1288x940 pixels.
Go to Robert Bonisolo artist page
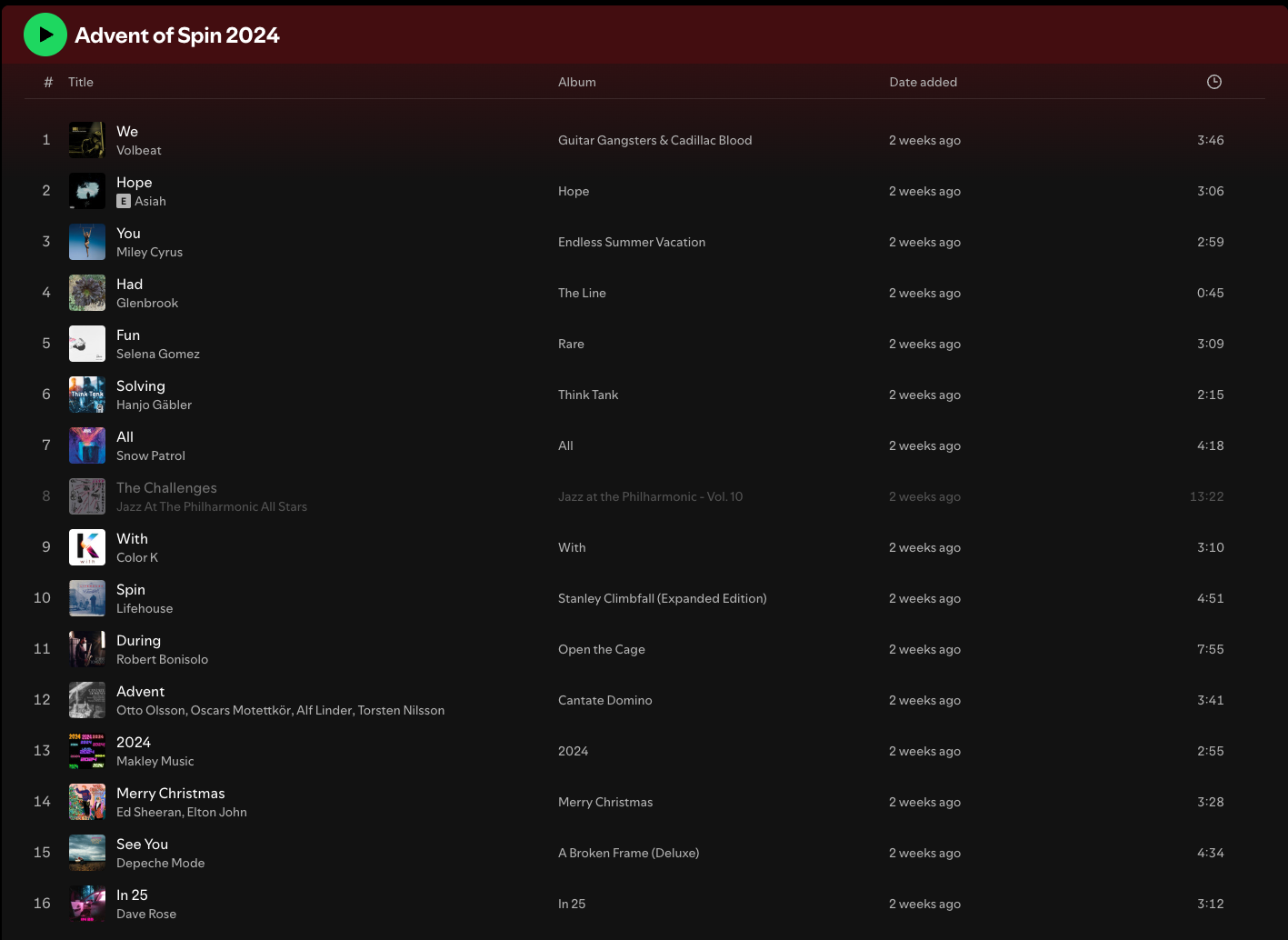(163, 660)
